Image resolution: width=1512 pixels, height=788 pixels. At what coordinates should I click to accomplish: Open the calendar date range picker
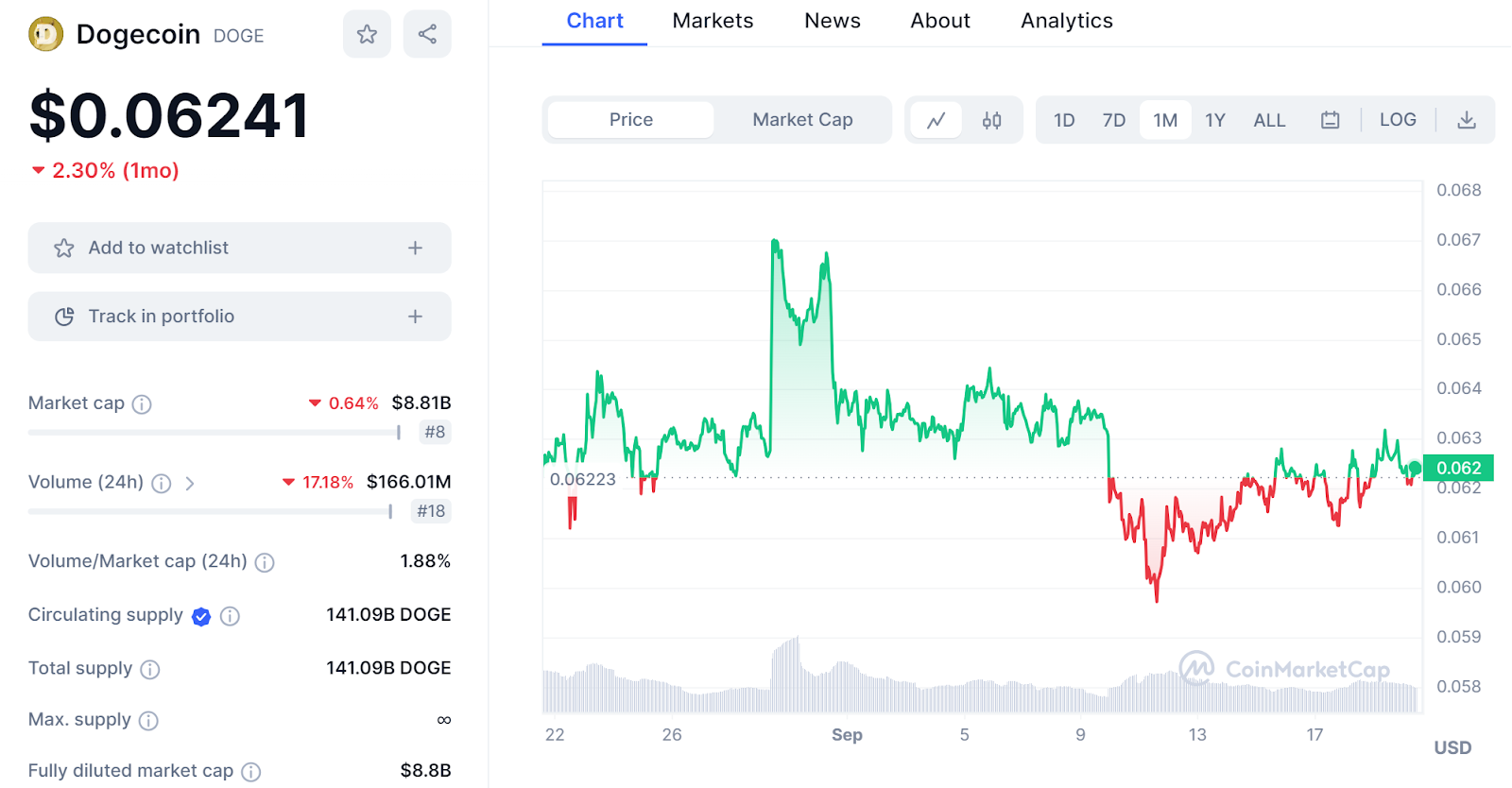click(x=1331, y=120)
